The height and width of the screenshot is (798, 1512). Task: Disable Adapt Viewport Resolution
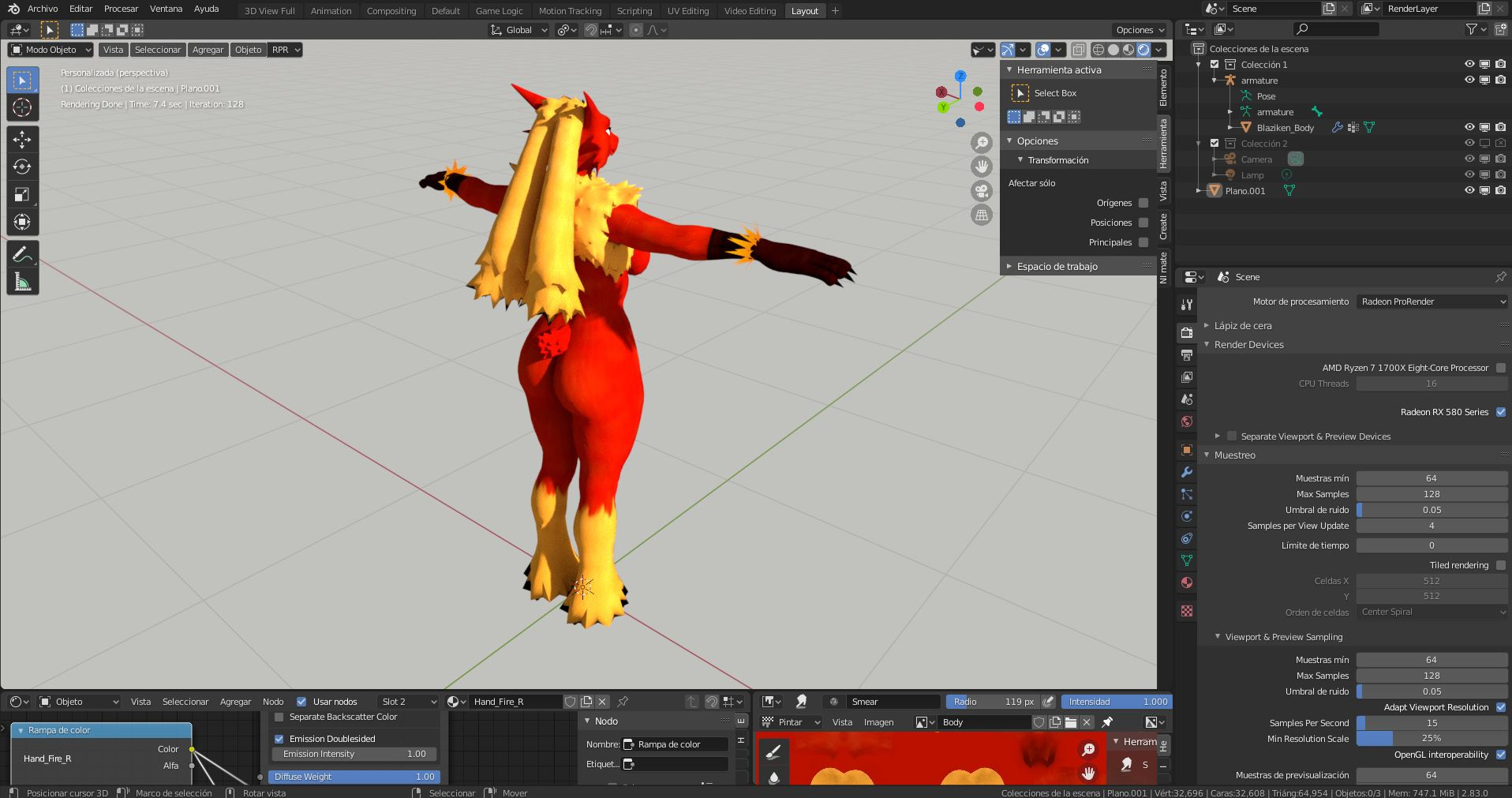click(x=1501, y=707)
